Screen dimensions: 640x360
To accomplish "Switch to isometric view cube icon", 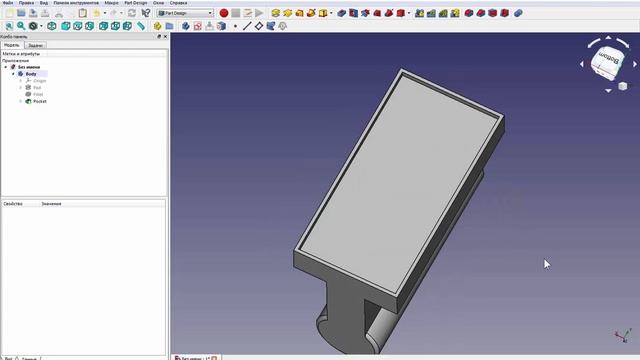I will (52, 26).
